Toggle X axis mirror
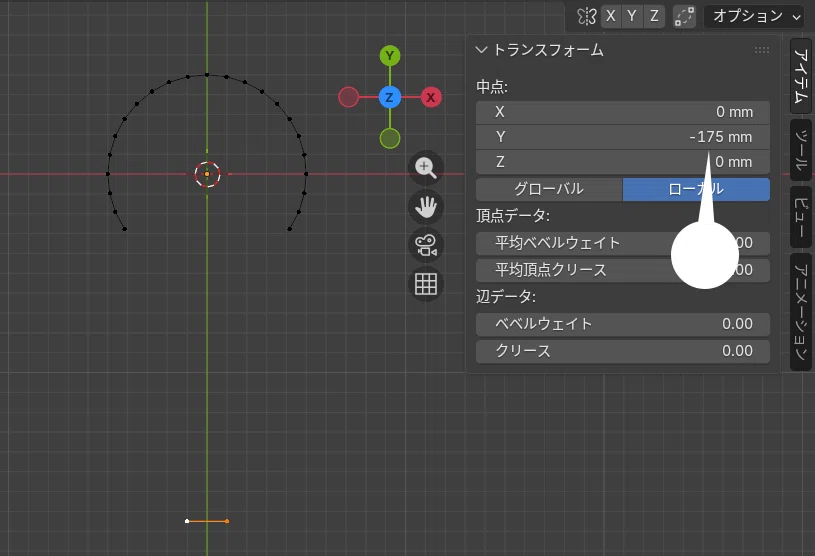The height and width of the screenshot is (556, 815). (x=611, y=16)
